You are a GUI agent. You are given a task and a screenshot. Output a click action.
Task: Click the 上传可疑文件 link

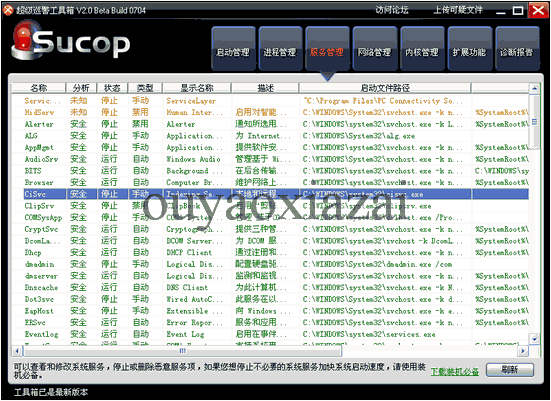(x=458, y=10)
